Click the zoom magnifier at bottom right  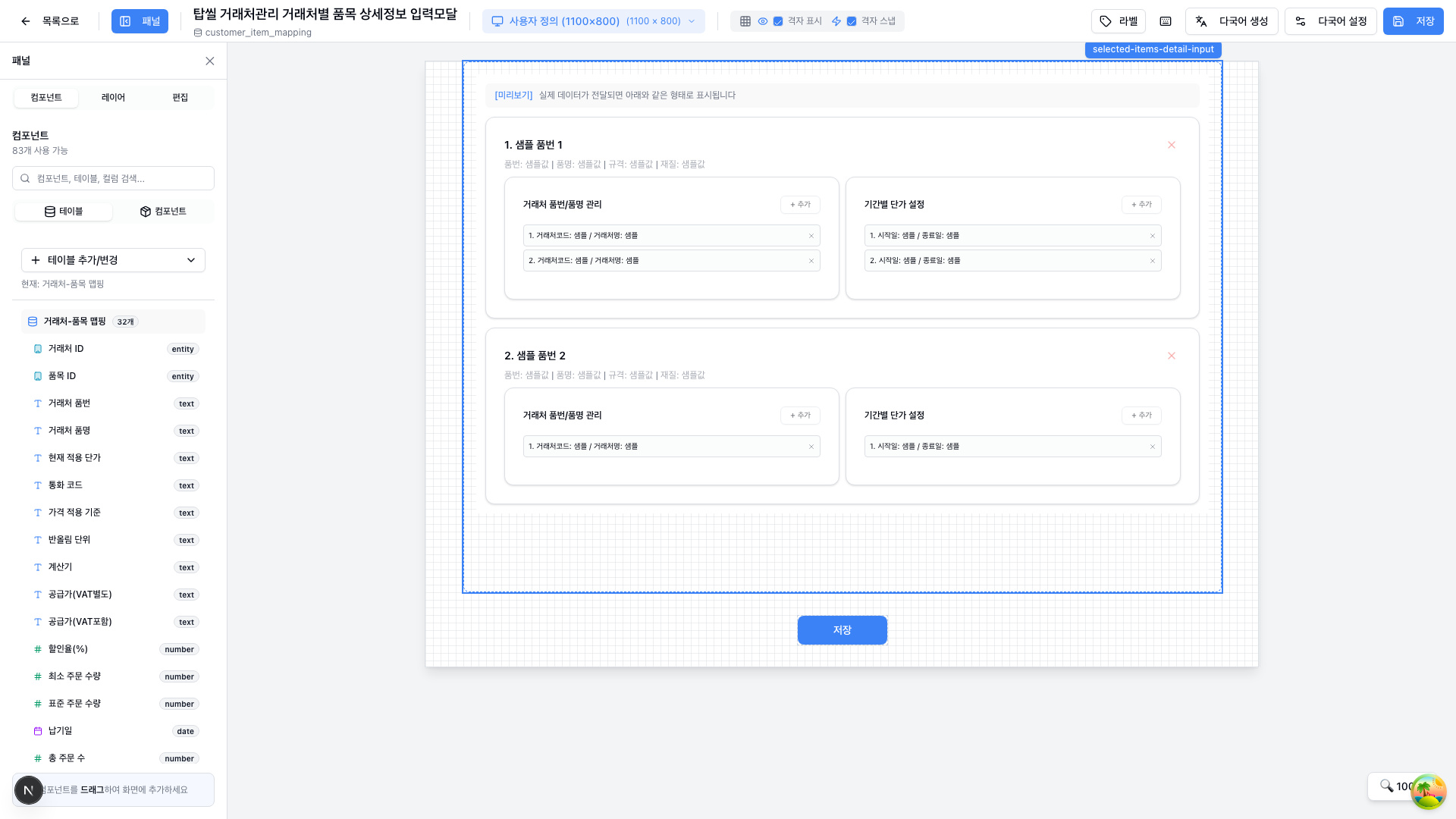point(1386,786)
